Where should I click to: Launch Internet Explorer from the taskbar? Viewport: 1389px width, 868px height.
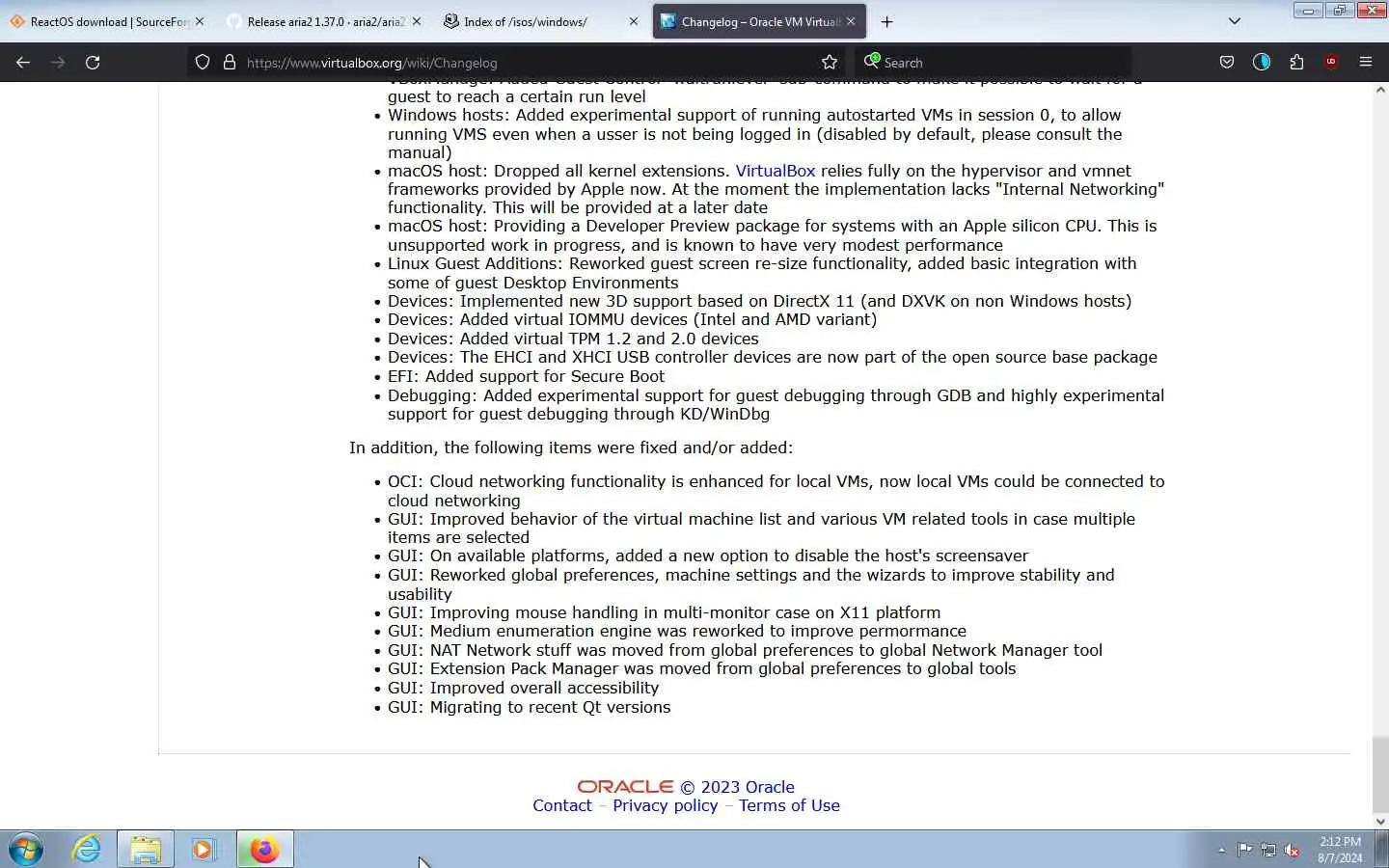[x=87, y=849]
